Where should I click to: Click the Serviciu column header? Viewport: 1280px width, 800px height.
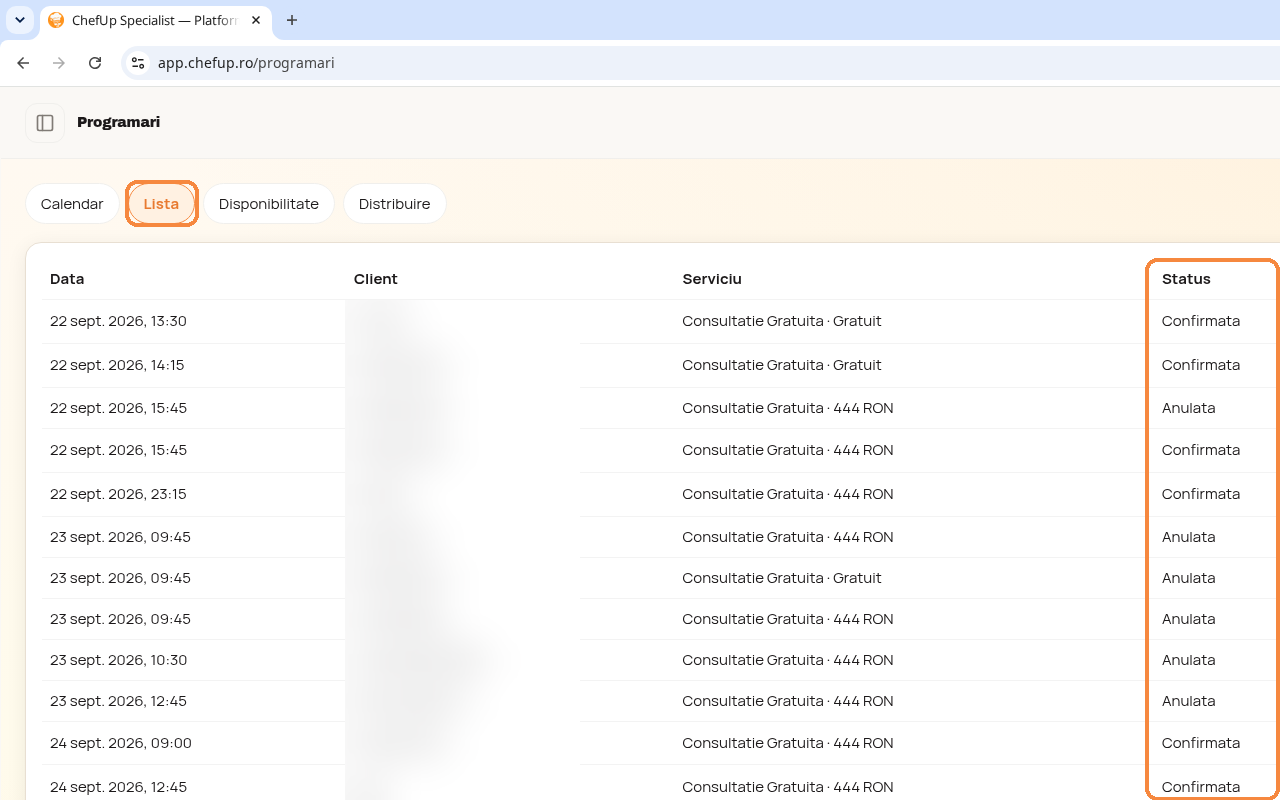coord(712,279)
